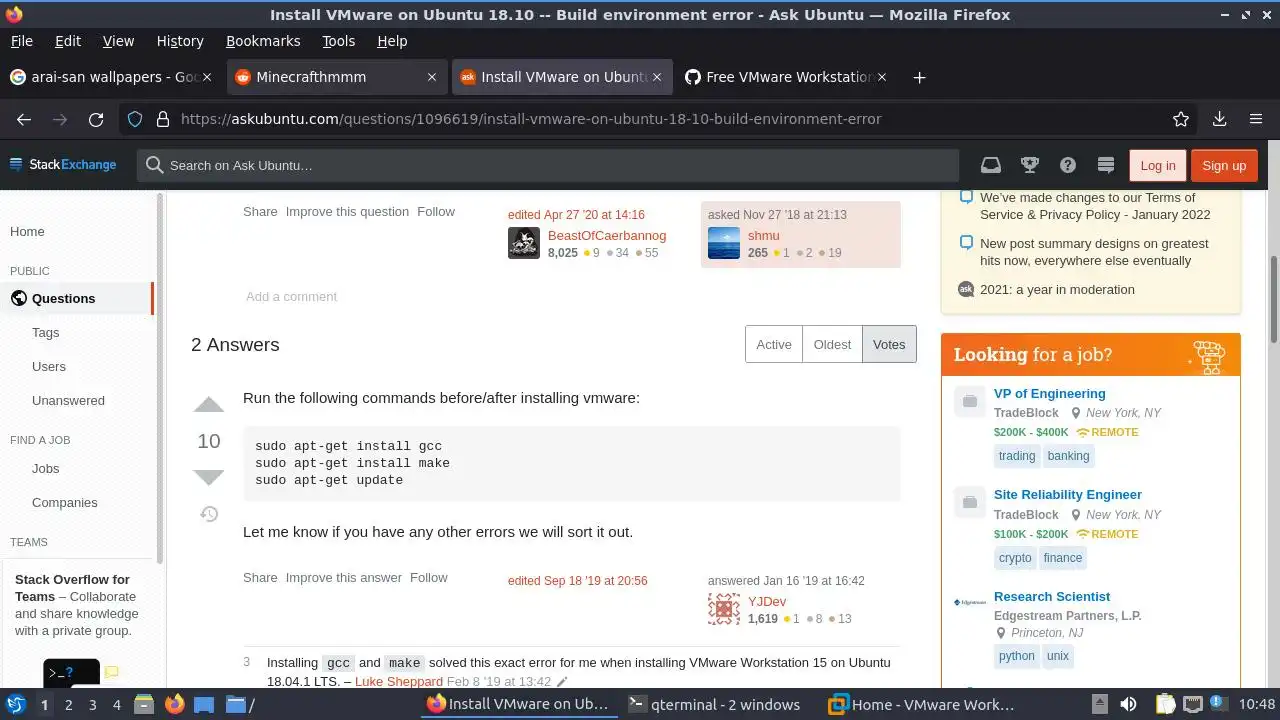Open YJDev's user profile link
This screenshot has width=1280, height=720.
tap(767, 601)
